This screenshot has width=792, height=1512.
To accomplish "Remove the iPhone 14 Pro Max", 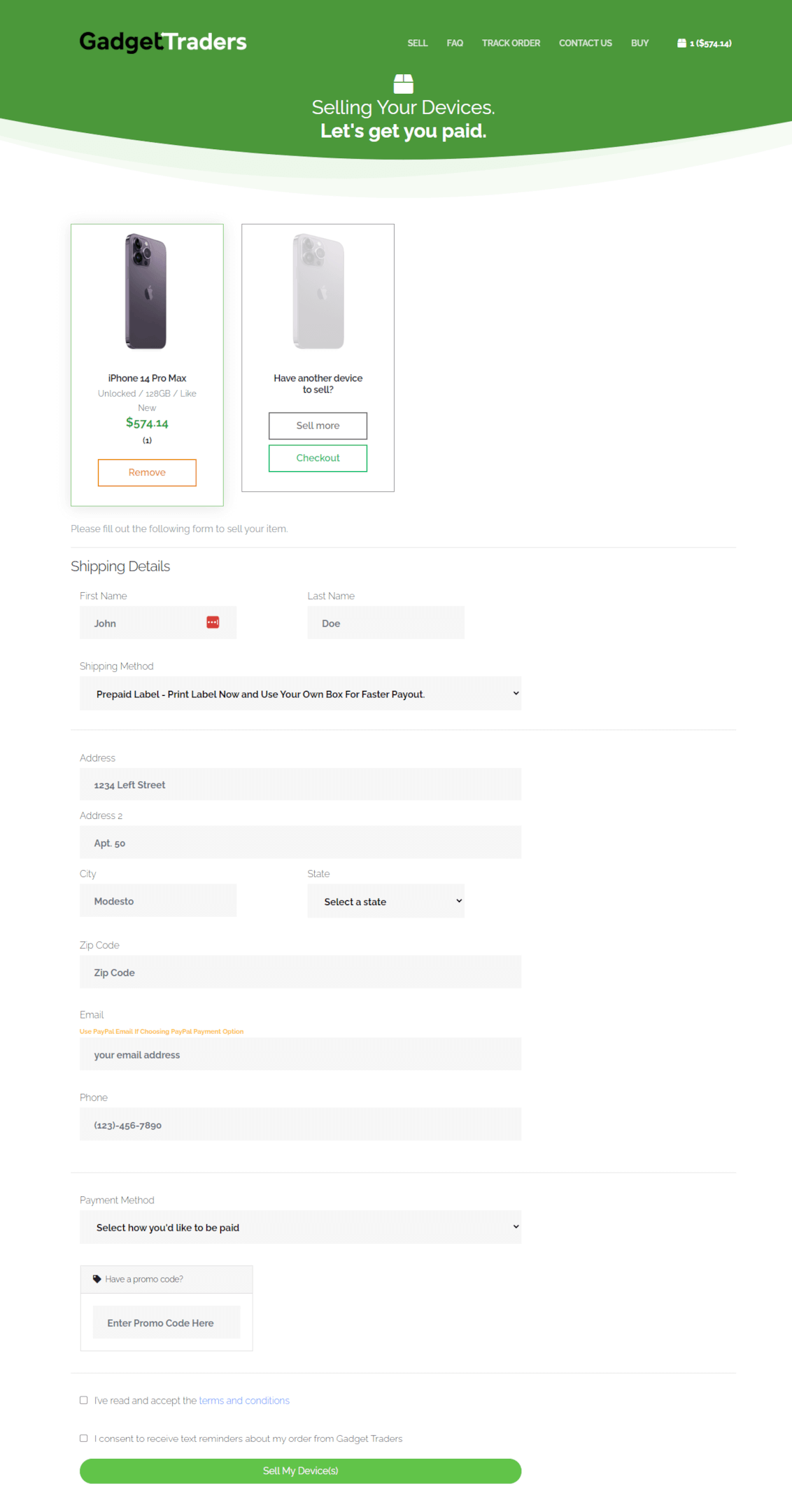I will (x=147, y=472).
